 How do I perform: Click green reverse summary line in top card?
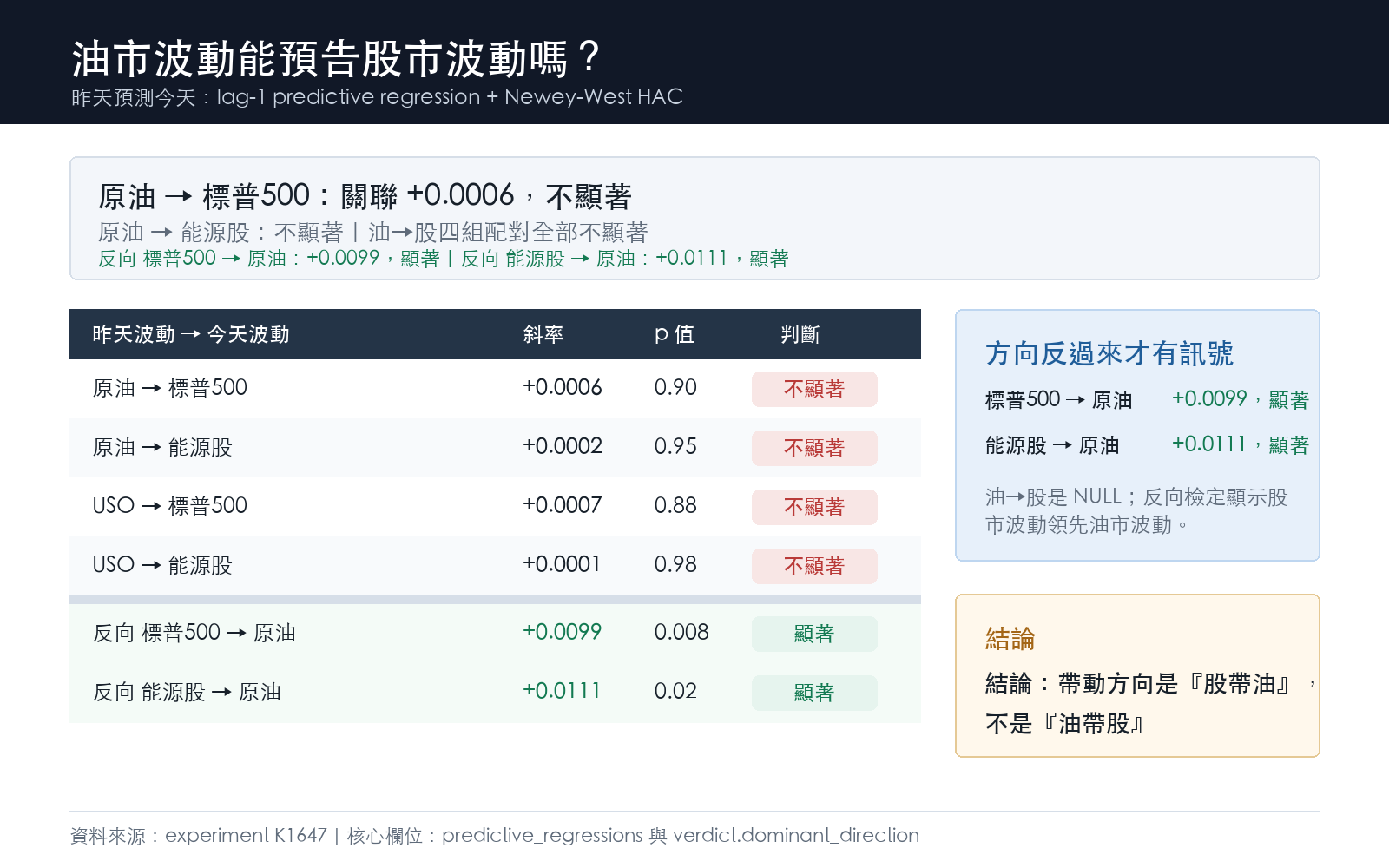point(443,259)
